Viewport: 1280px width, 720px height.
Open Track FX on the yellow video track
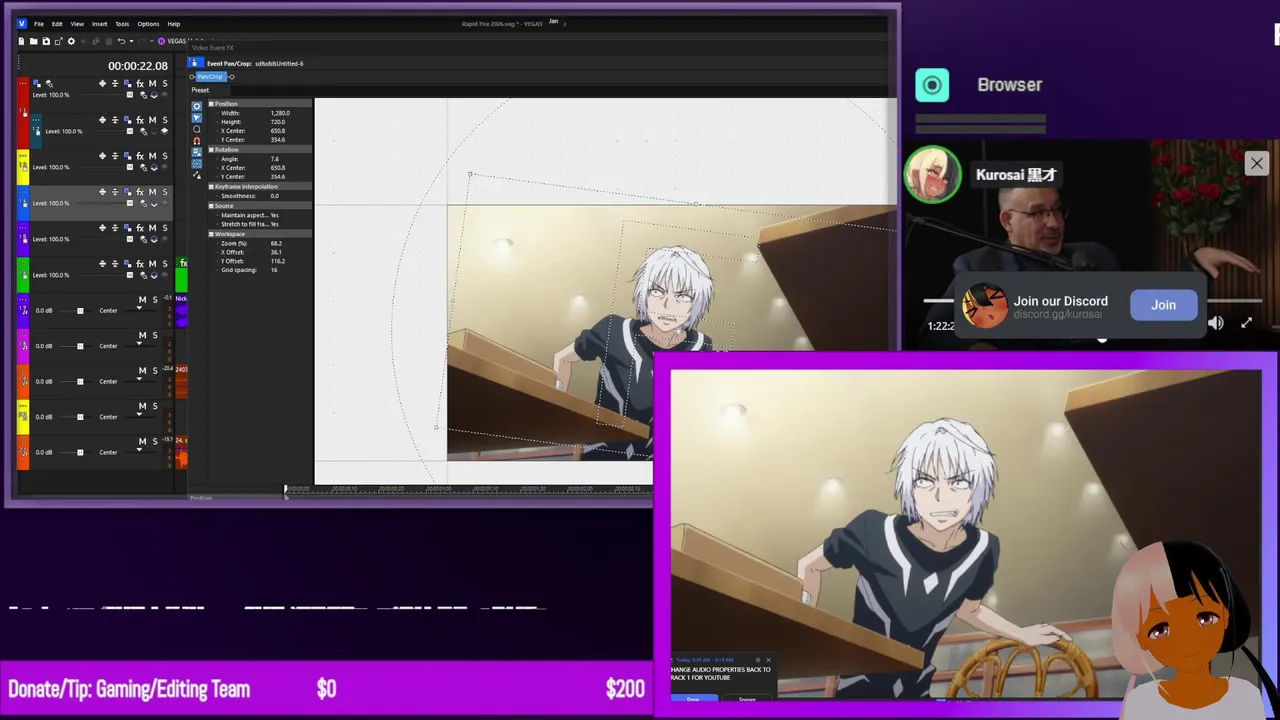pyautogui.click(x=140, y=156)
